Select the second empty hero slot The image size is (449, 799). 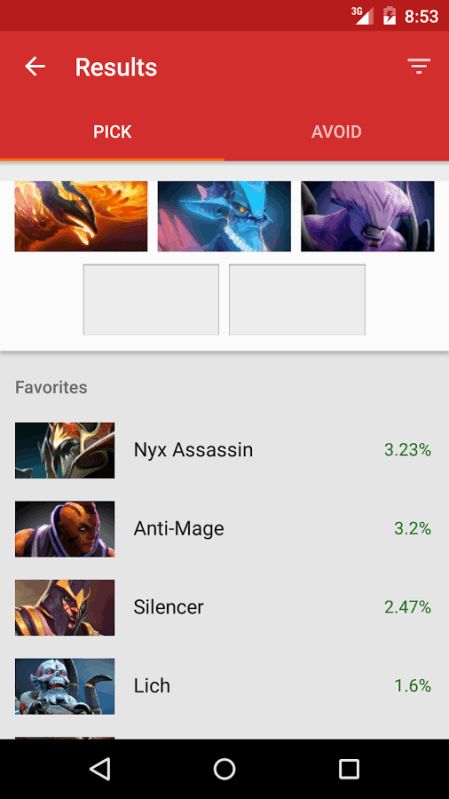[297, 300]
